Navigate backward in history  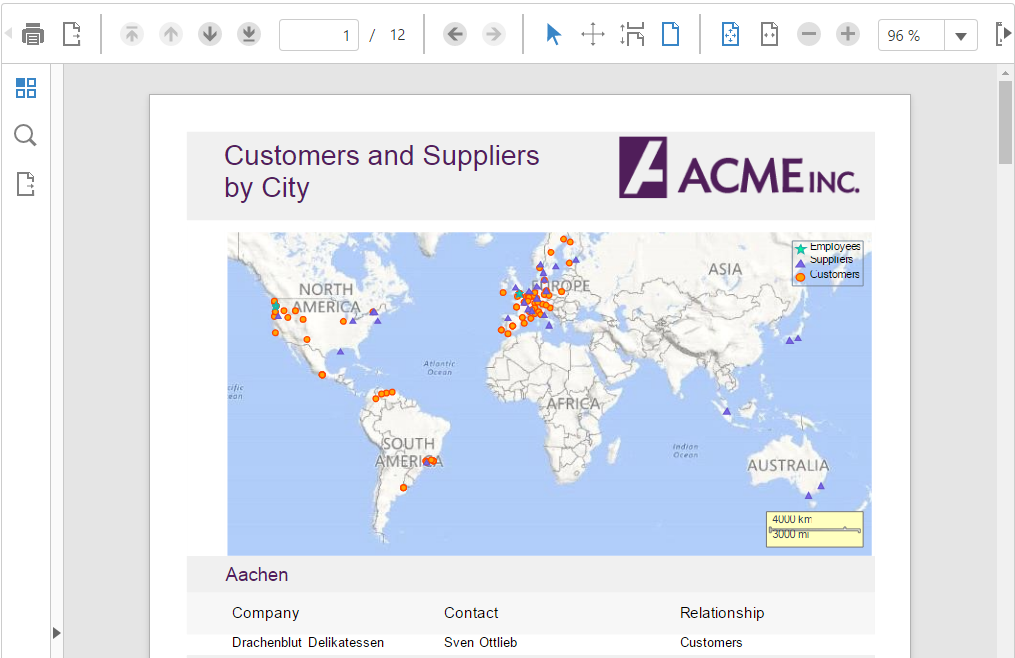455,34
